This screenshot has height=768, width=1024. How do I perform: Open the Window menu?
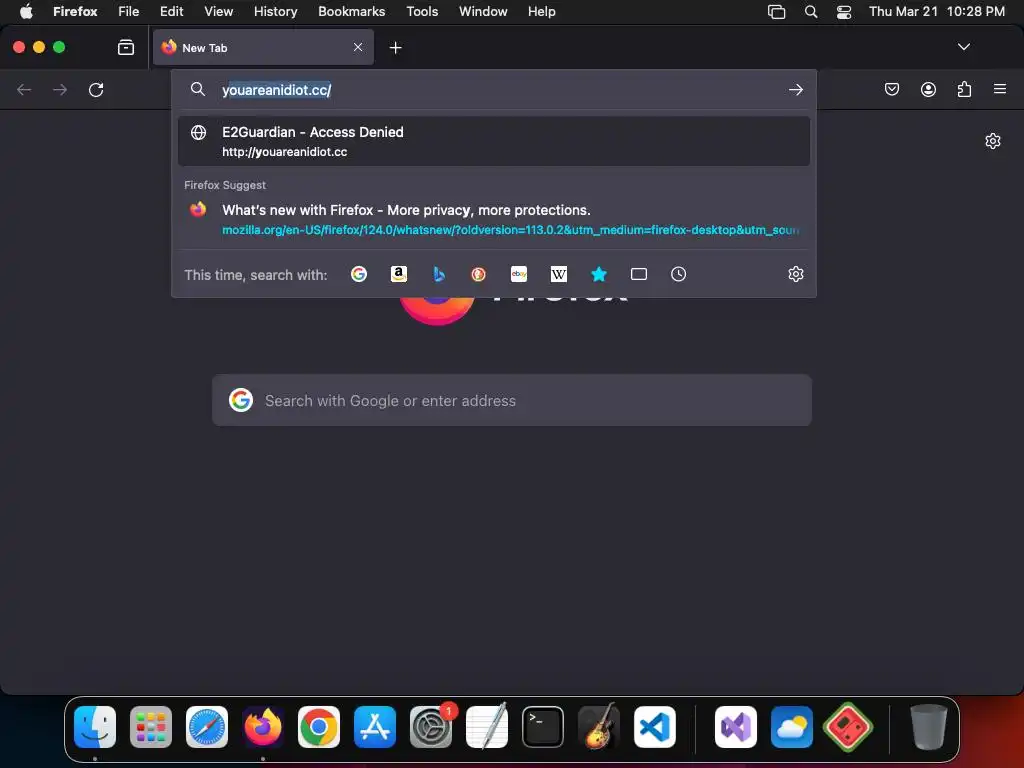(483, 11)
